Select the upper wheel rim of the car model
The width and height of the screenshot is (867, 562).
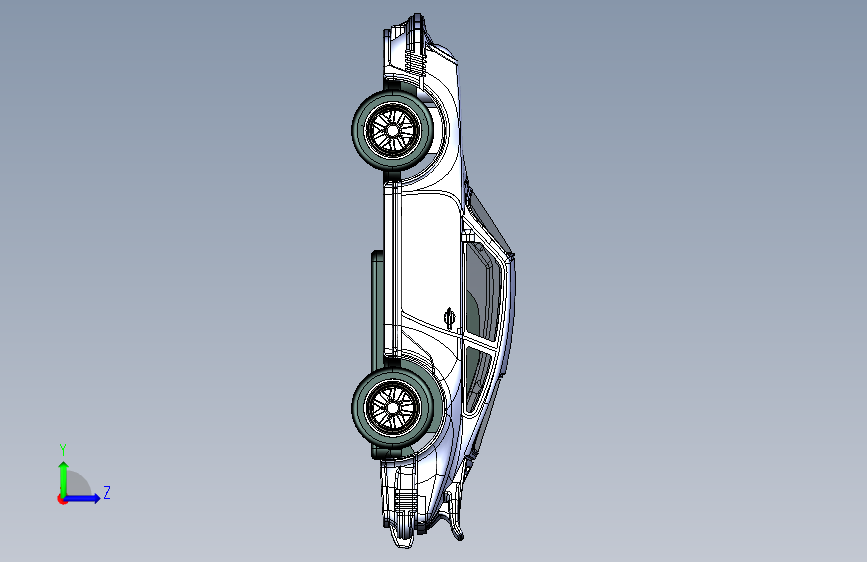pos(393,131)
